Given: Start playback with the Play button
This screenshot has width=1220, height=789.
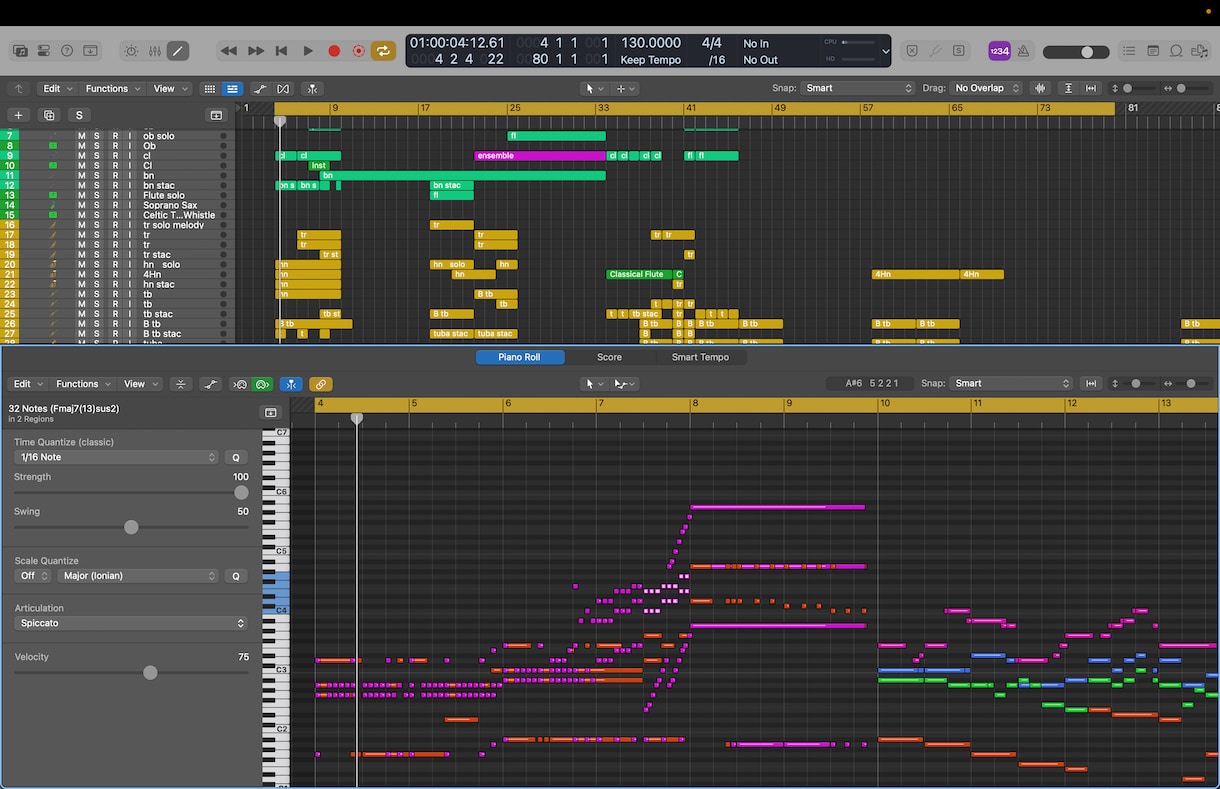Looking at the screenshot, I should [x=307, y=51].
